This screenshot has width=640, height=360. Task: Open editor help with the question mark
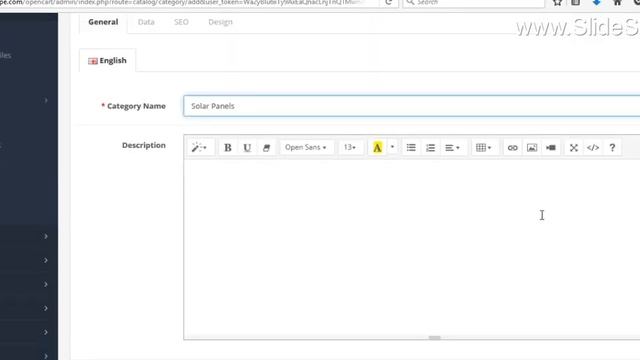612,147
